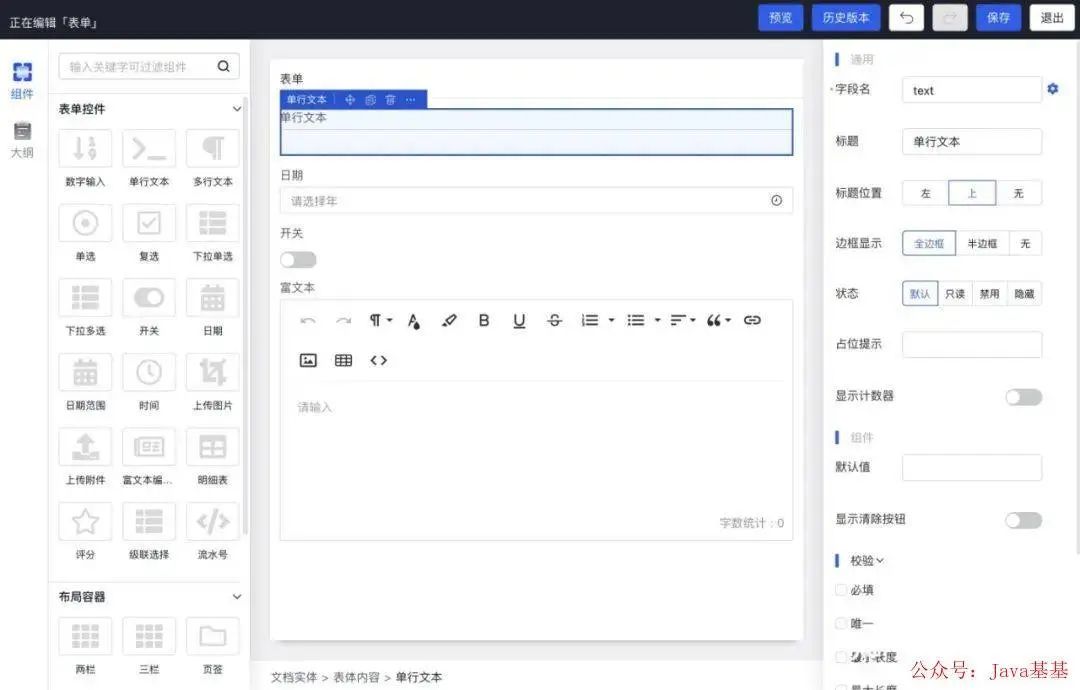Screen dimensions: 1080x690
Task: Open field name settings gear icon
Action: pyautogui.click(x=1052, y=89)
